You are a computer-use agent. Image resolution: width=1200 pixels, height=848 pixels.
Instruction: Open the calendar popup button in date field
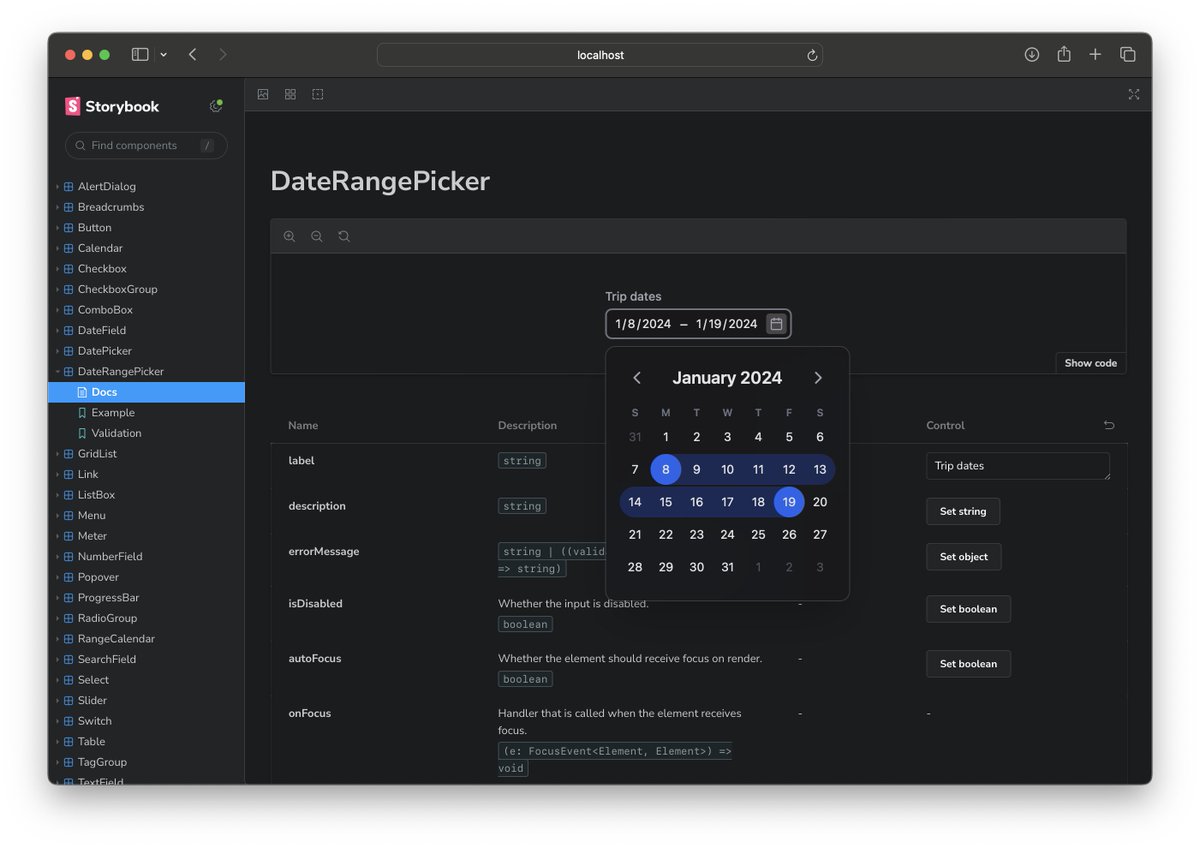coord(776,324)
